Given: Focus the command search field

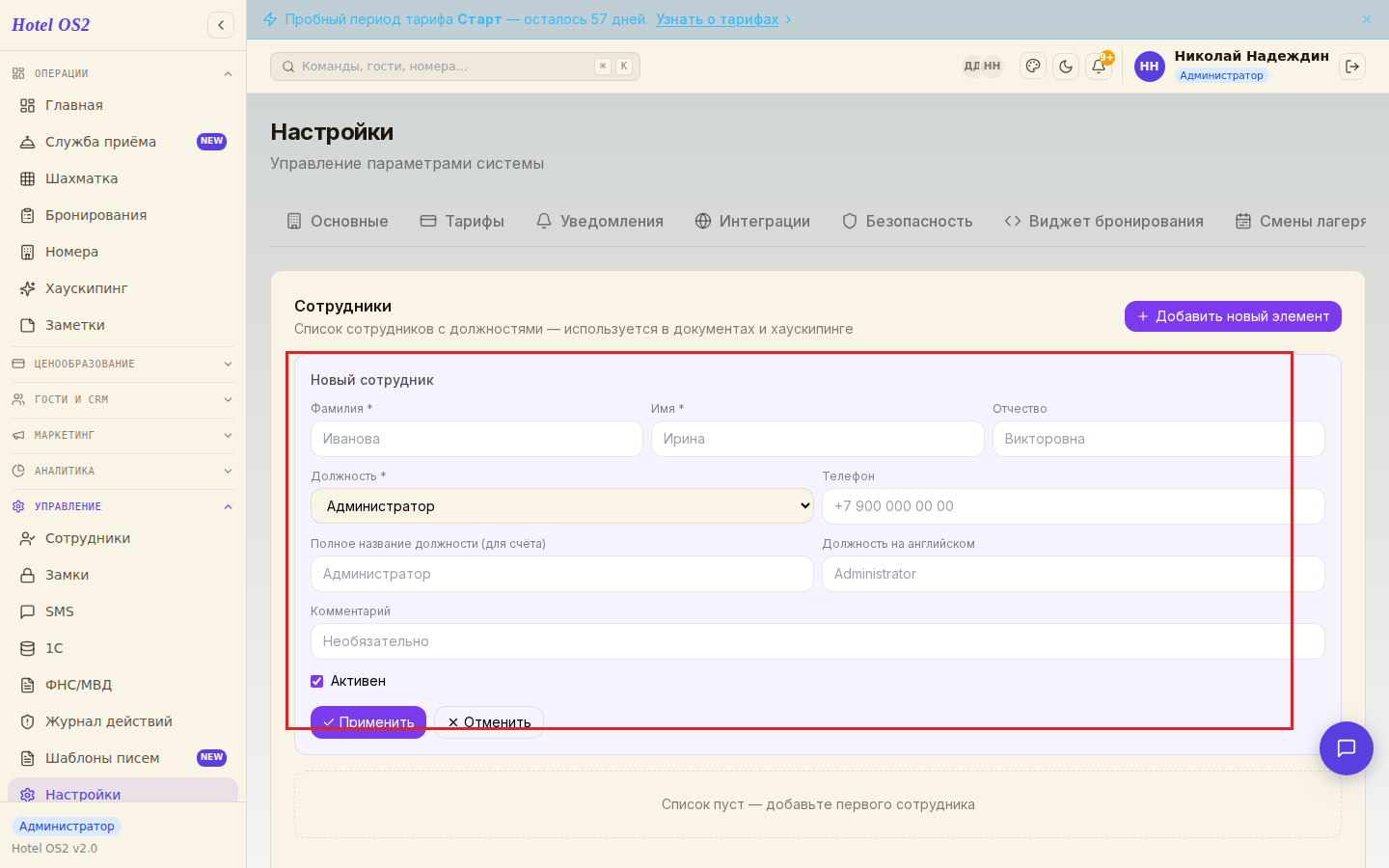Looking at the screenshot, I should pos(455,67).
